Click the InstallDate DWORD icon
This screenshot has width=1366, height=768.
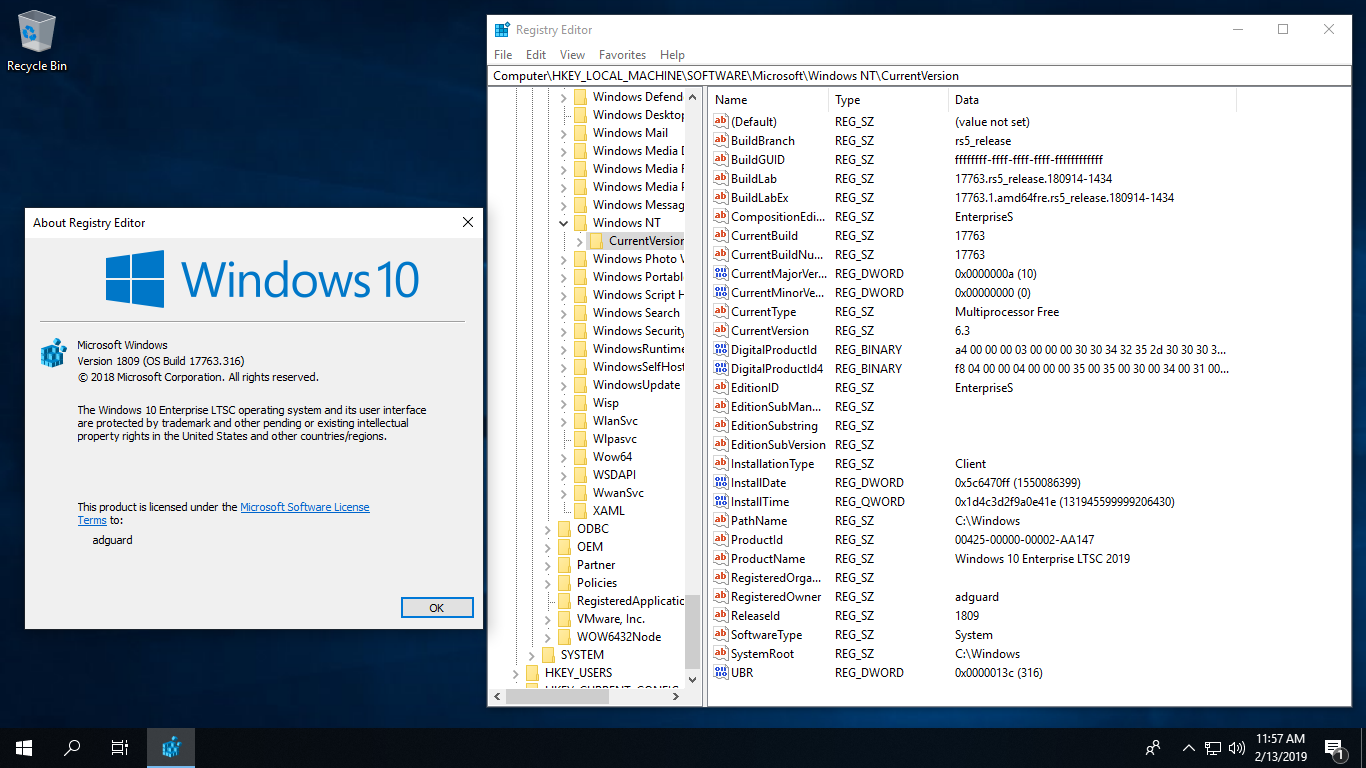[x=721, y=482]
